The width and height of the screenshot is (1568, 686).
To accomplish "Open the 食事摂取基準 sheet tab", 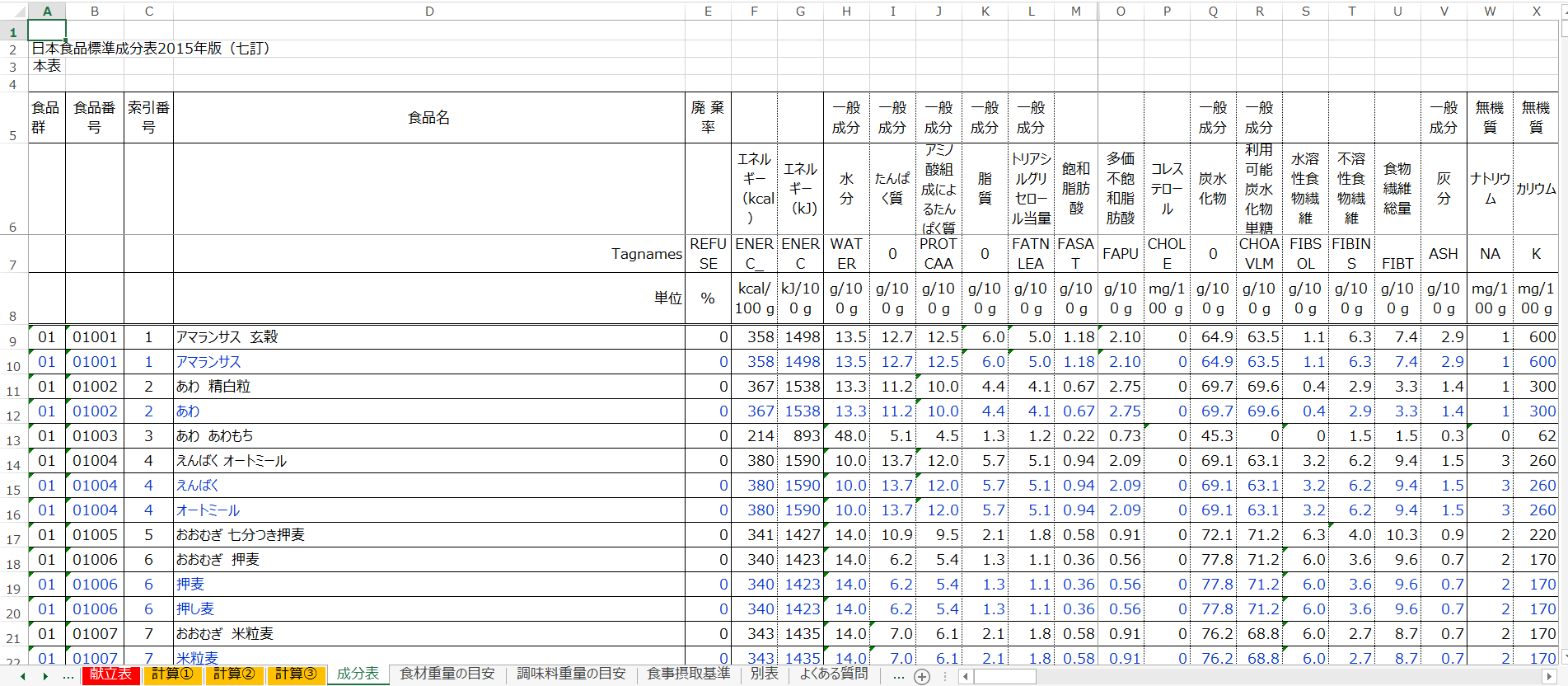I will click(x=688, y=674).
